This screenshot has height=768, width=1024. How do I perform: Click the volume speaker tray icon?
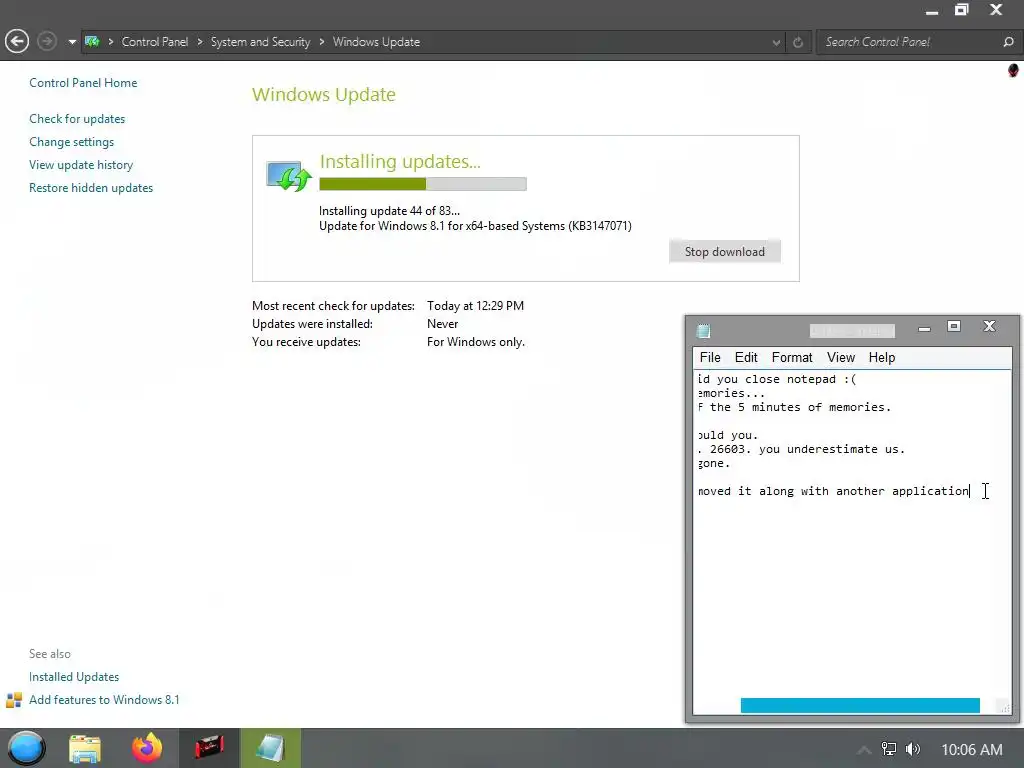913,749
